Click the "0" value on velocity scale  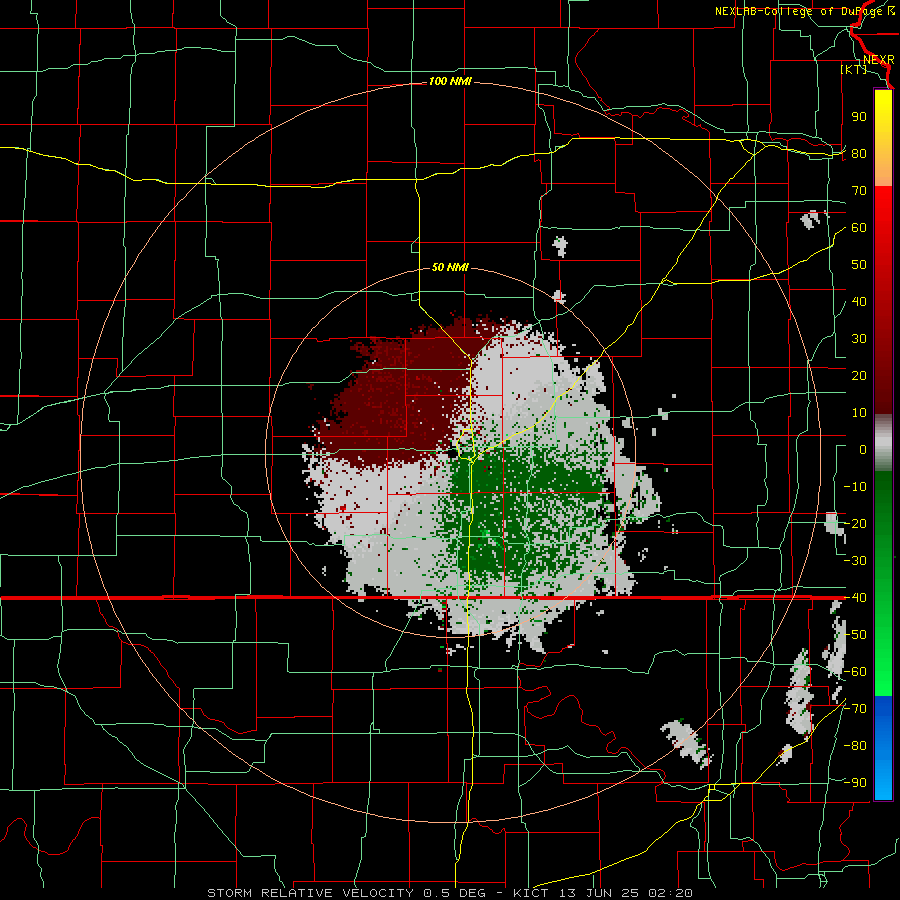tap(863, 450)
